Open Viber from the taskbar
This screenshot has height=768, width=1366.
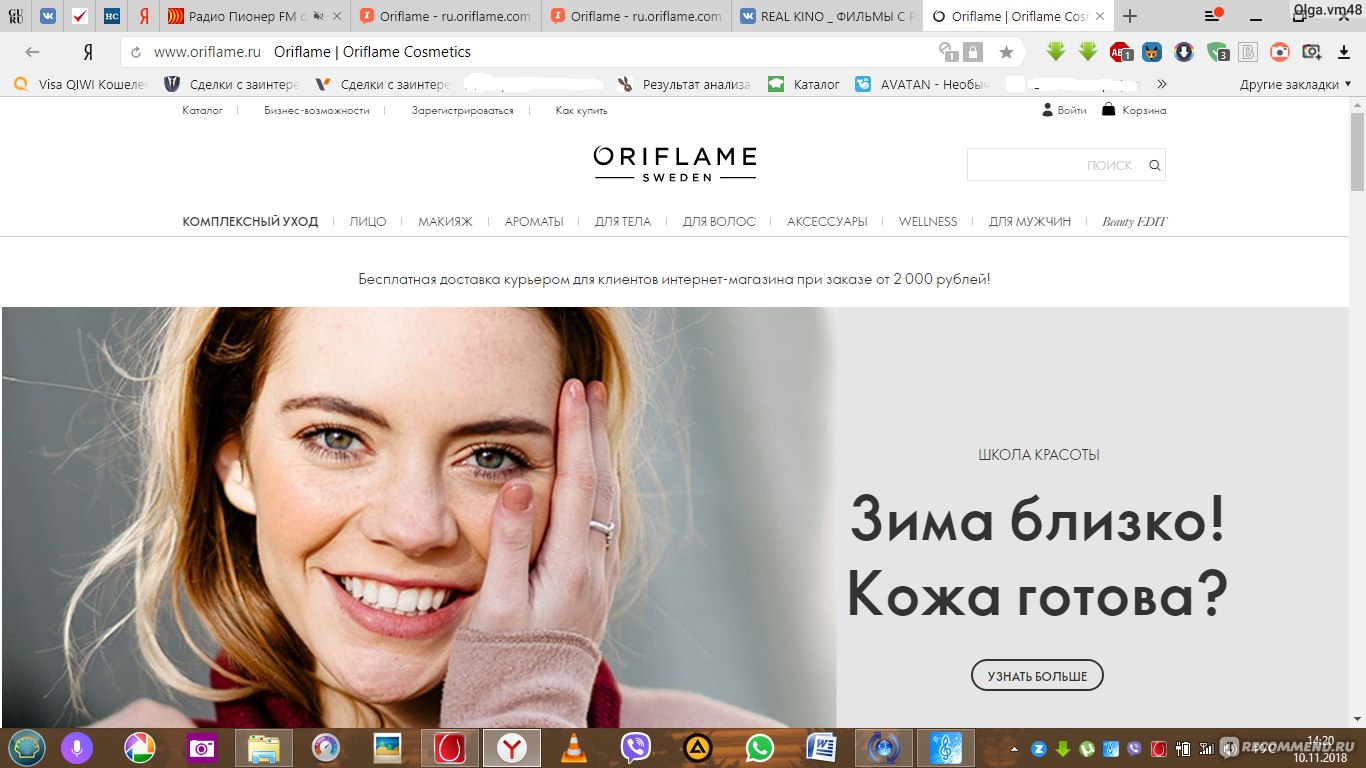coord(636,748)
